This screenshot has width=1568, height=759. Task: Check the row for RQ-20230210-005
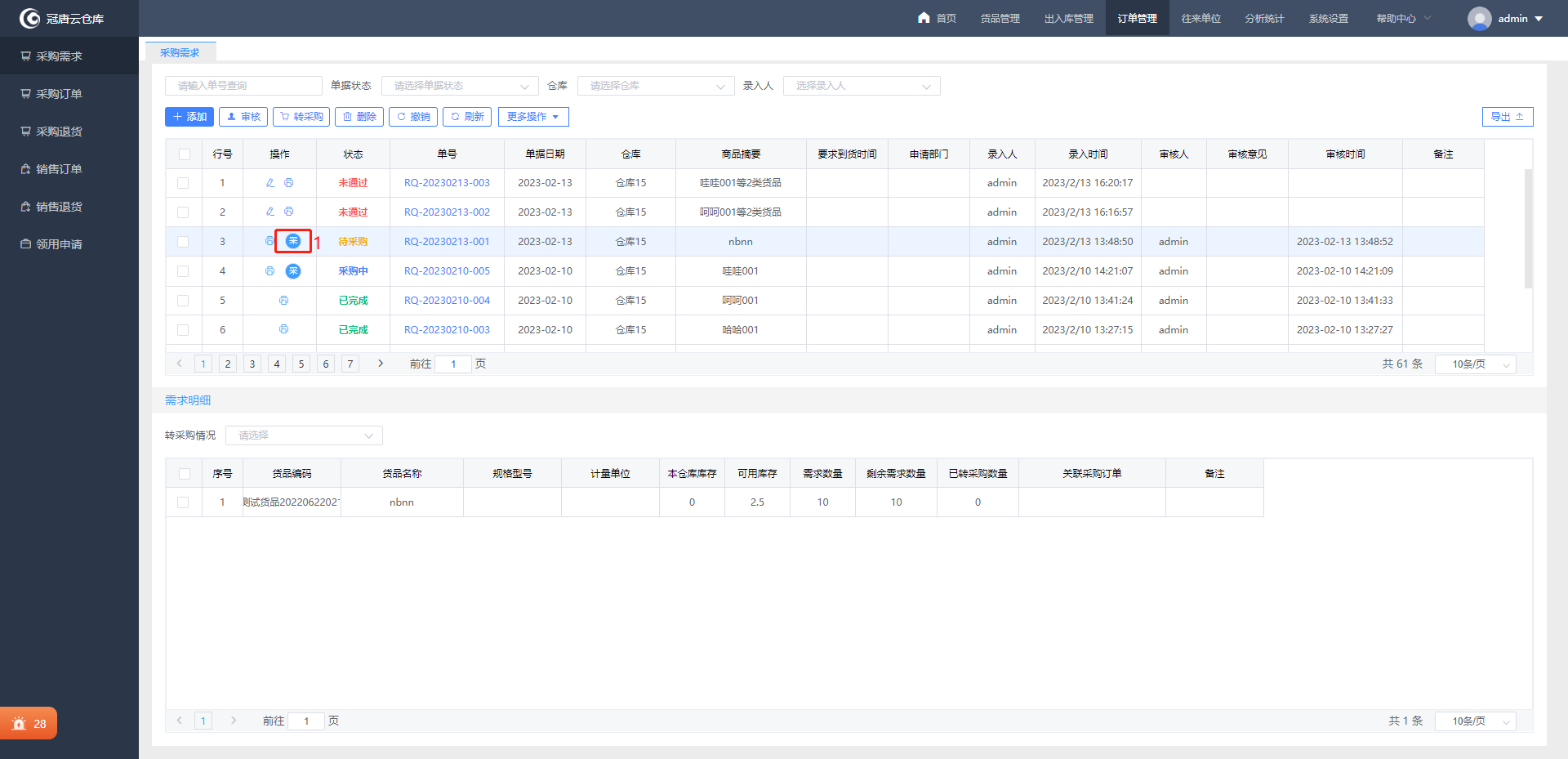click(183, 271)
